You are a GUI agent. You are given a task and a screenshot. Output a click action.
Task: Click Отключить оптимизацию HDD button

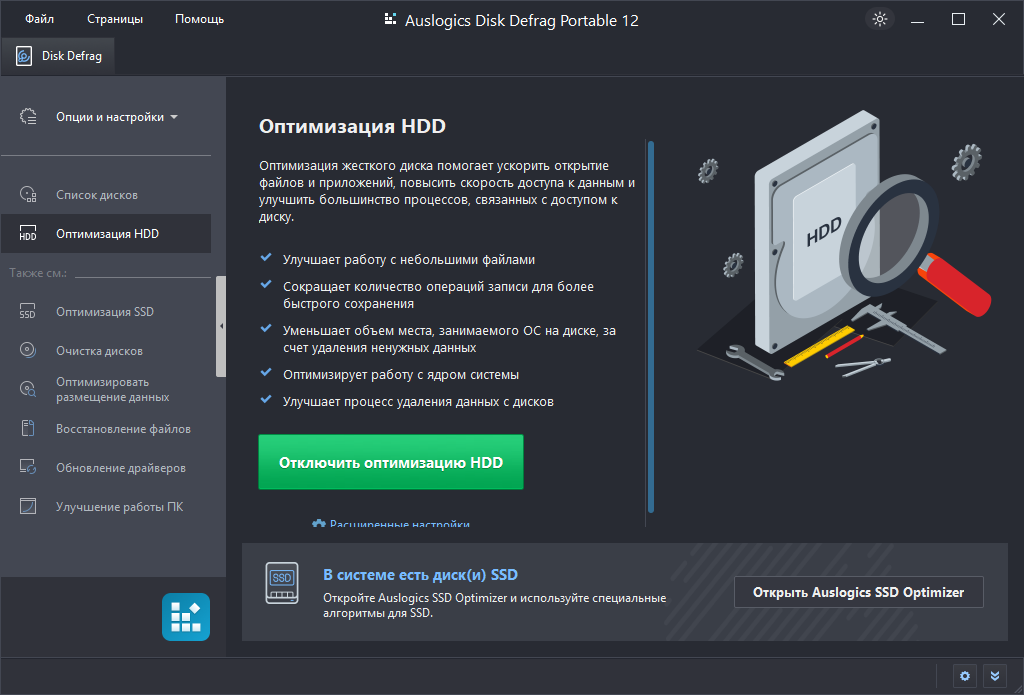point(391,462)
